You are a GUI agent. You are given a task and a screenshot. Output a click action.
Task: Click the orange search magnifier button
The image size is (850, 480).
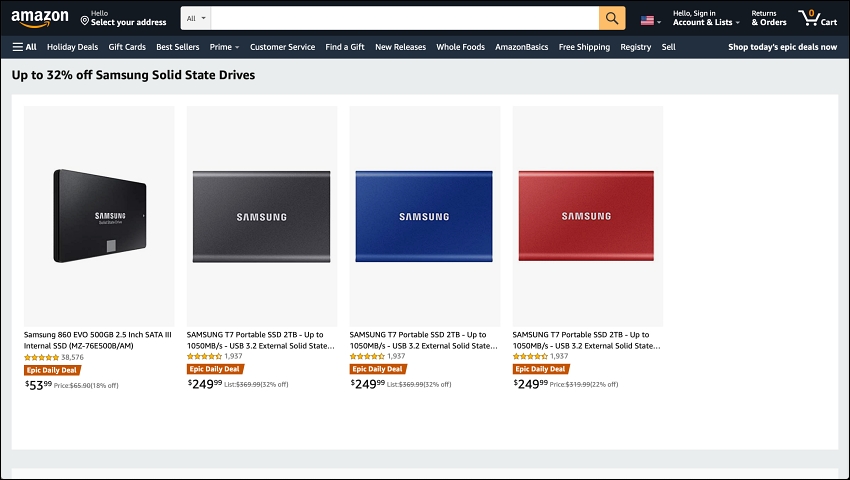click(612, 18)
